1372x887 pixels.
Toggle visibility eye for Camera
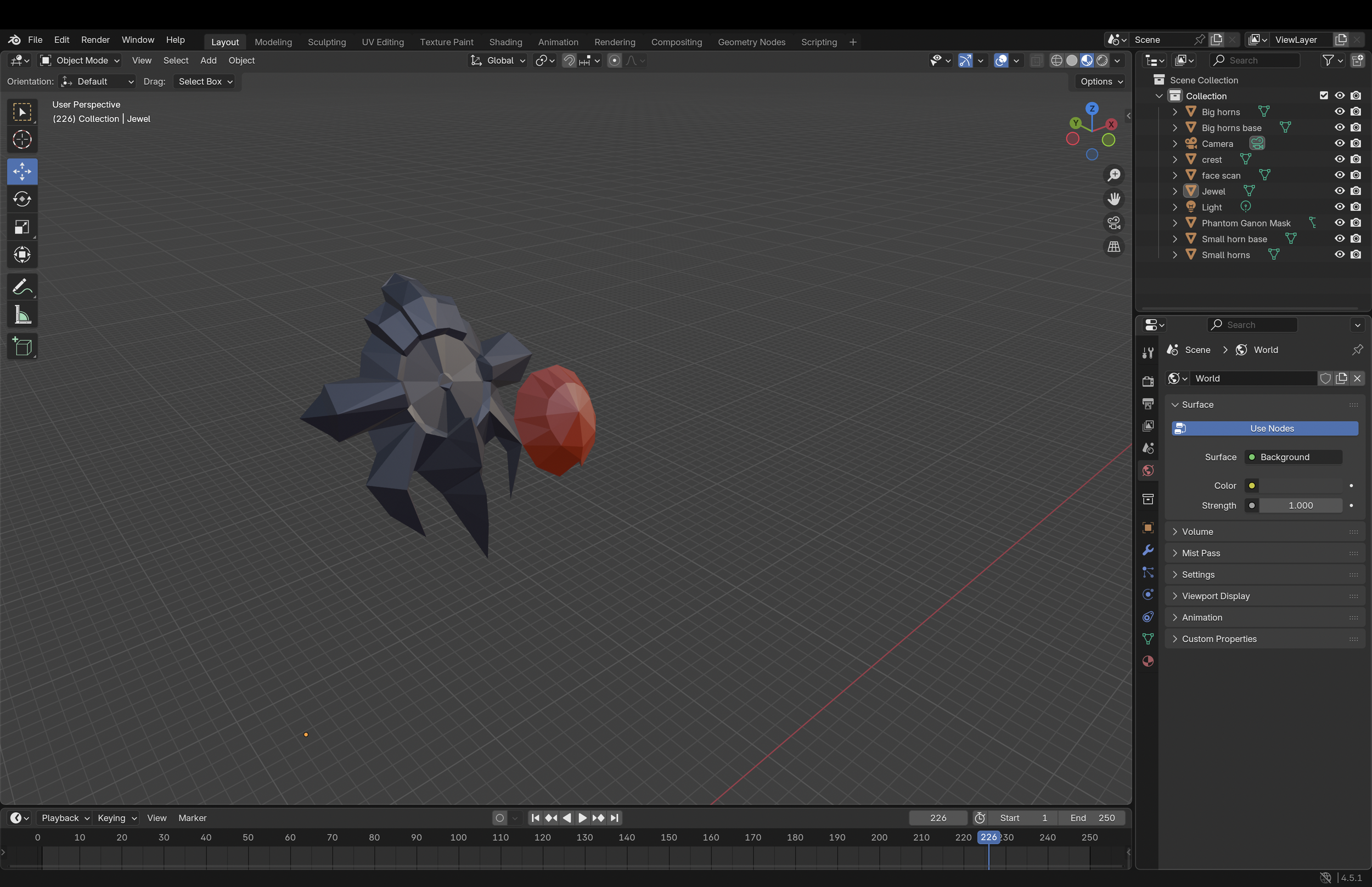click(1340, 143)
